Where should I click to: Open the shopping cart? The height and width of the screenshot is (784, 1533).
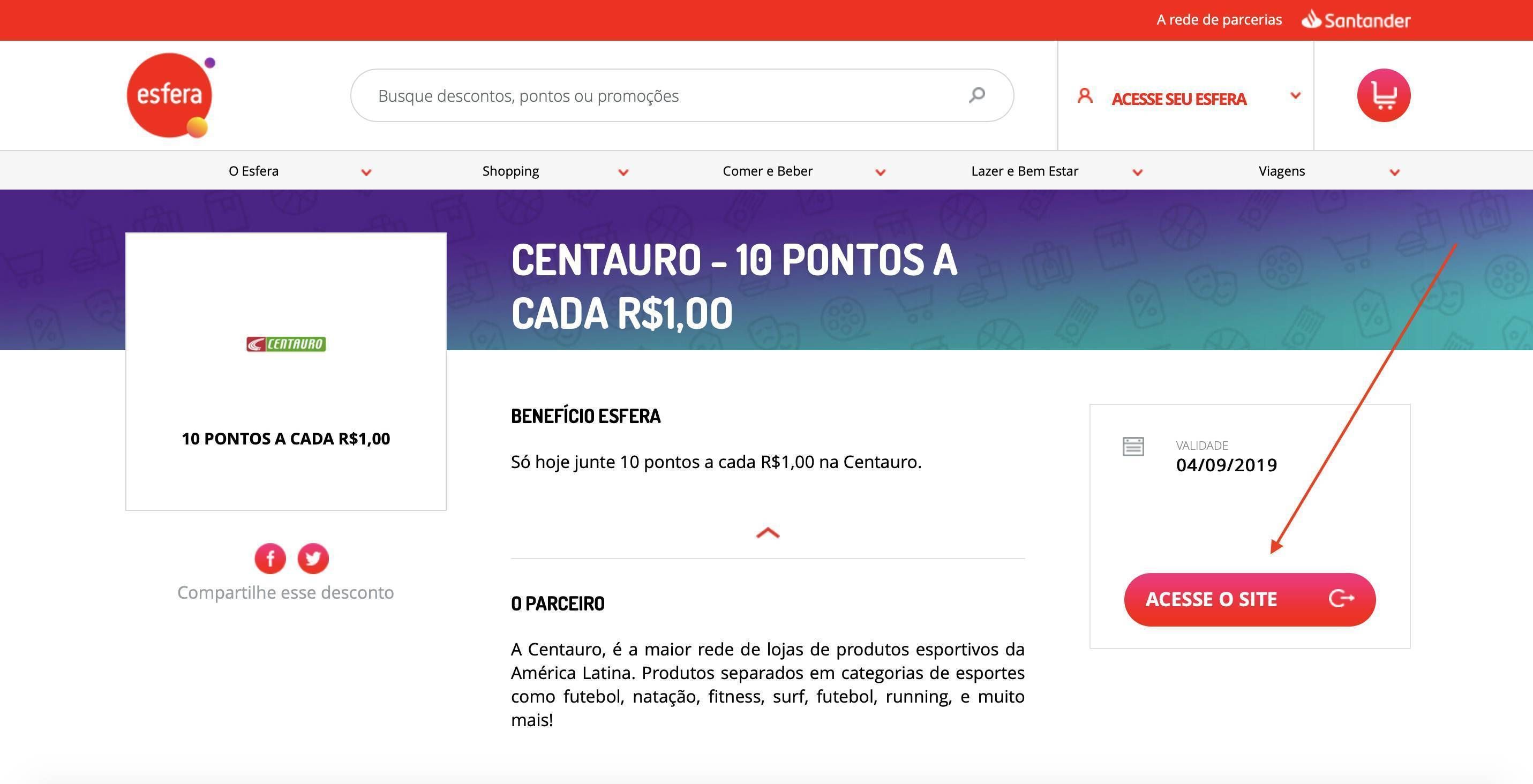pyautogui.click(x=1384, y=95)
